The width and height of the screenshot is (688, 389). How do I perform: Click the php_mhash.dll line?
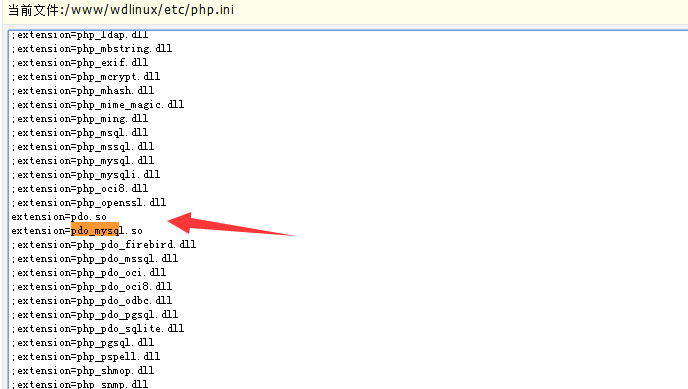tap(82, 91)
